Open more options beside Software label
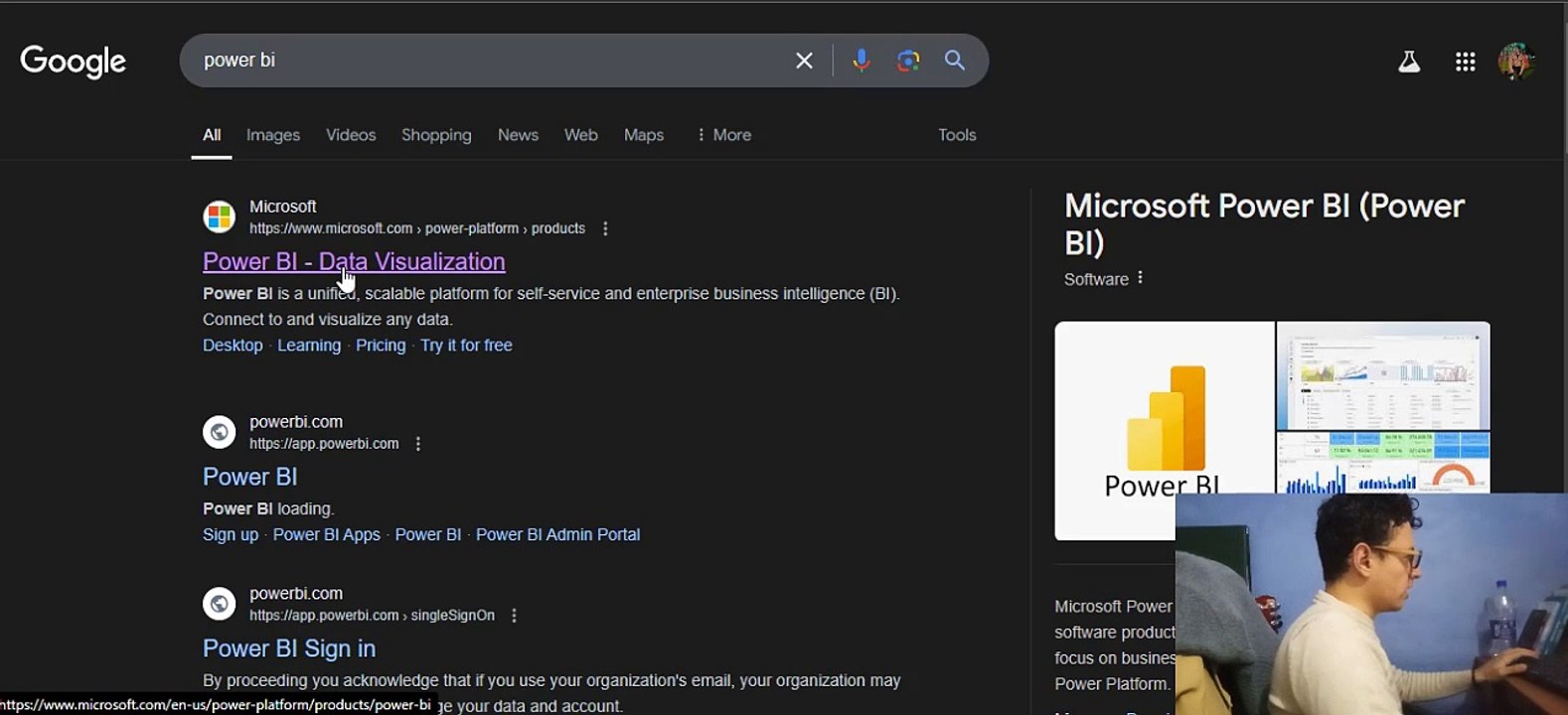Screen dimensions: 1568x715 pyautogui.click(x=1140, y=278)
